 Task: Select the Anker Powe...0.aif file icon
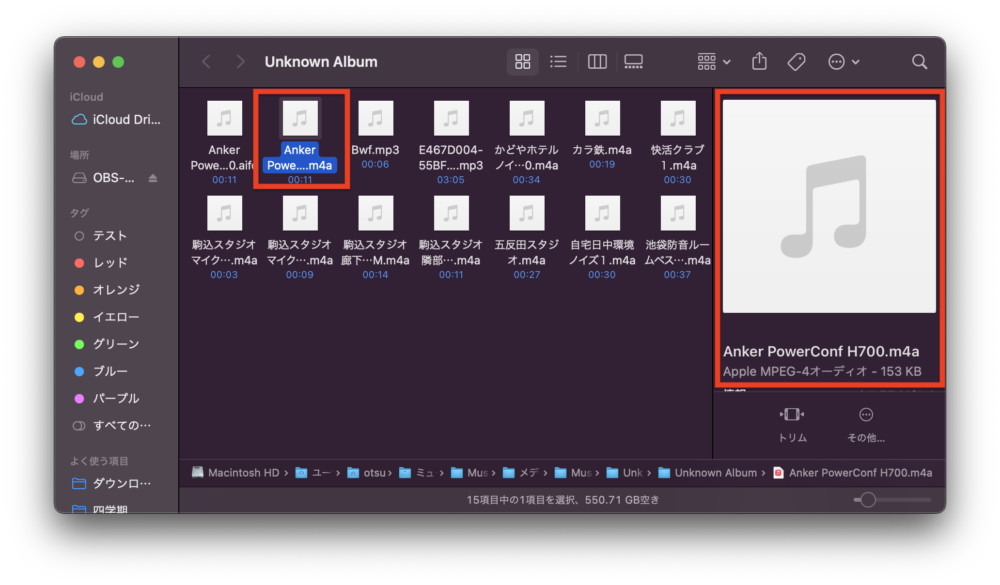[x=224, y=118]
